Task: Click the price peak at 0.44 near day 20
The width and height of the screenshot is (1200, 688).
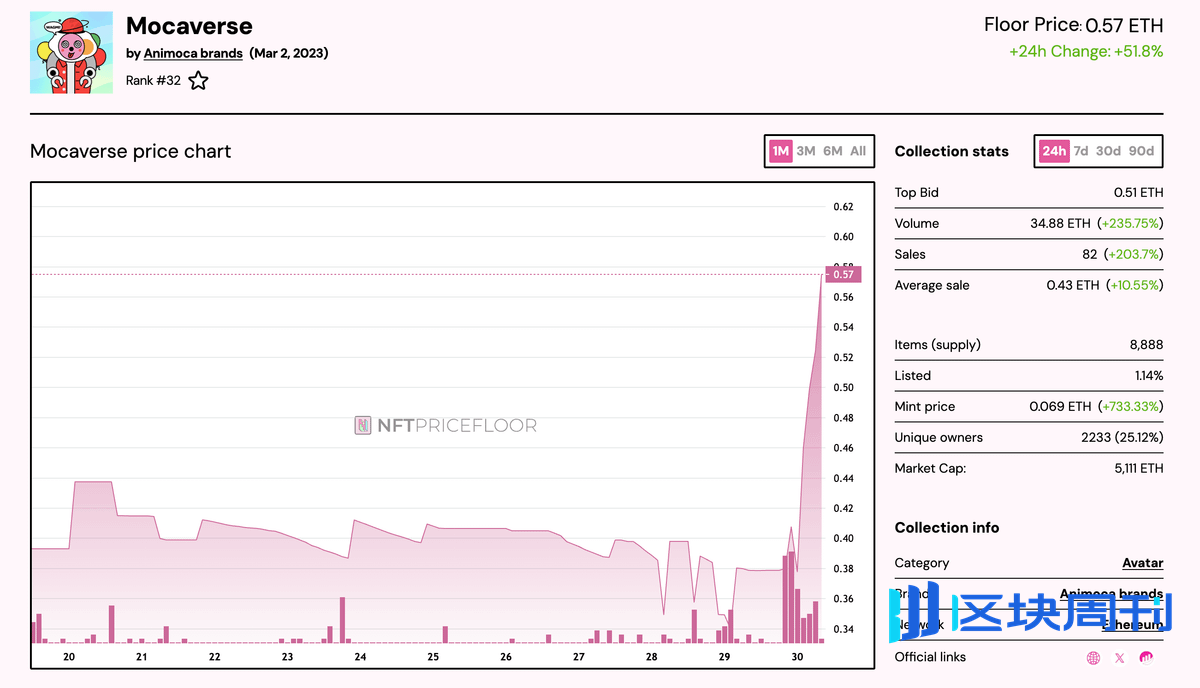Action: pyautogui.click(x=92, y=482)
